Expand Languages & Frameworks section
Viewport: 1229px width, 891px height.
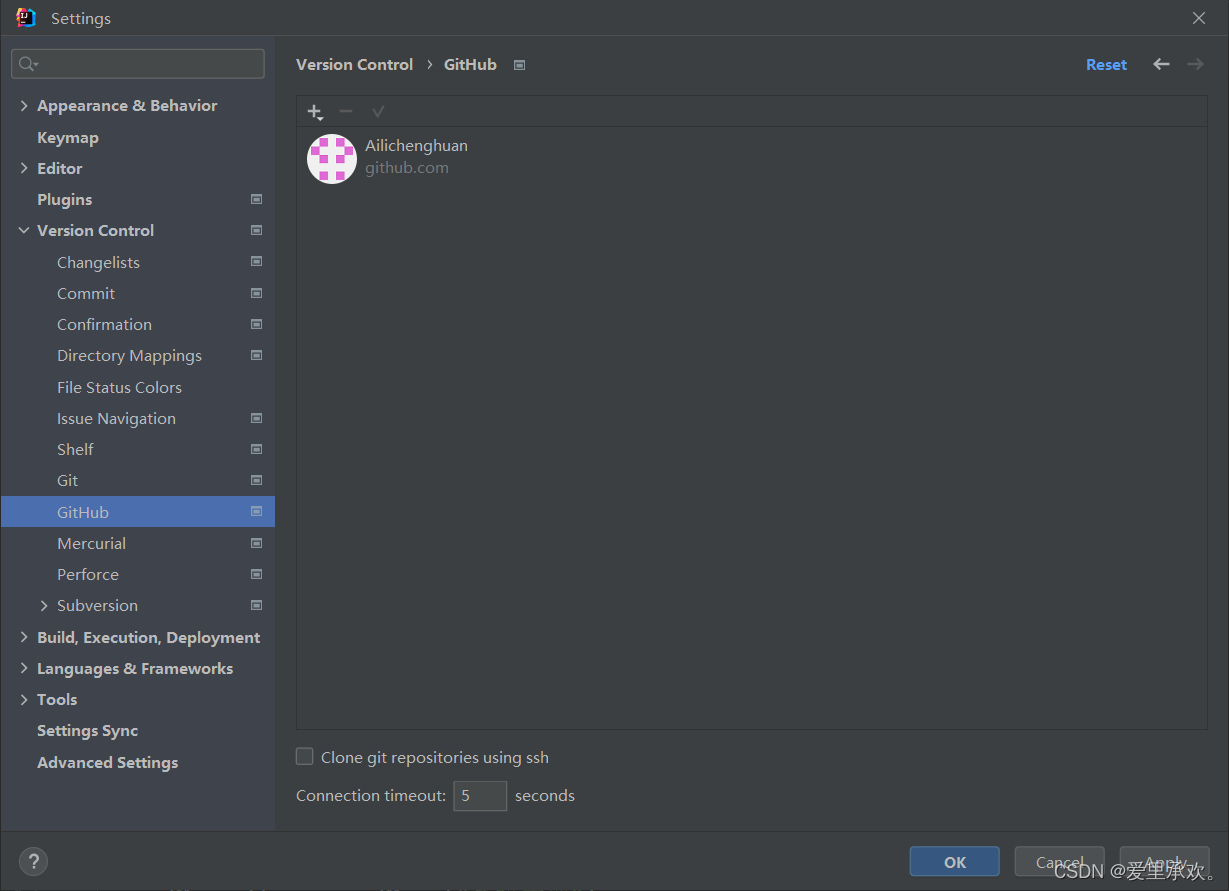(x=24, y=668)
